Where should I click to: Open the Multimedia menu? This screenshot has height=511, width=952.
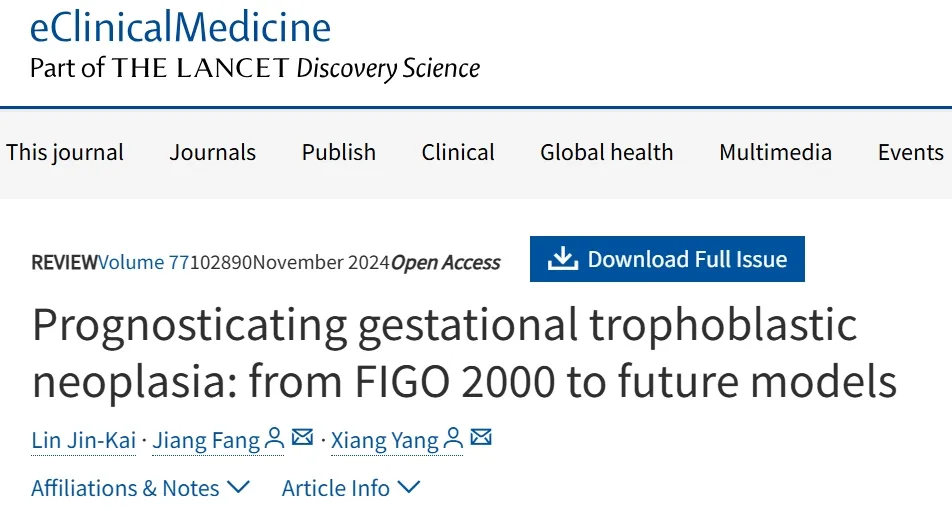775,153
